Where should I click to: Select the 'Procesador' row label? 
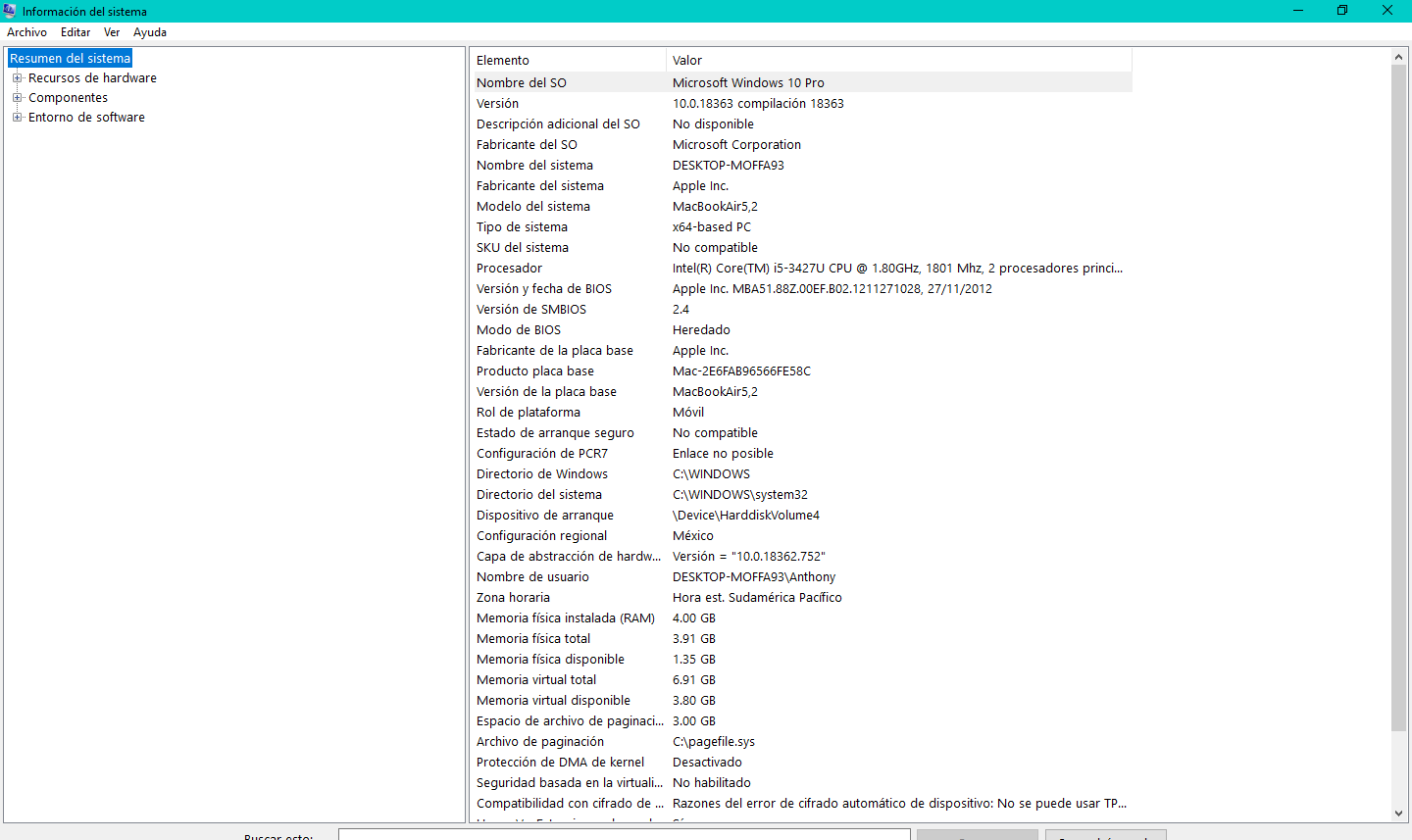point(509,269)
